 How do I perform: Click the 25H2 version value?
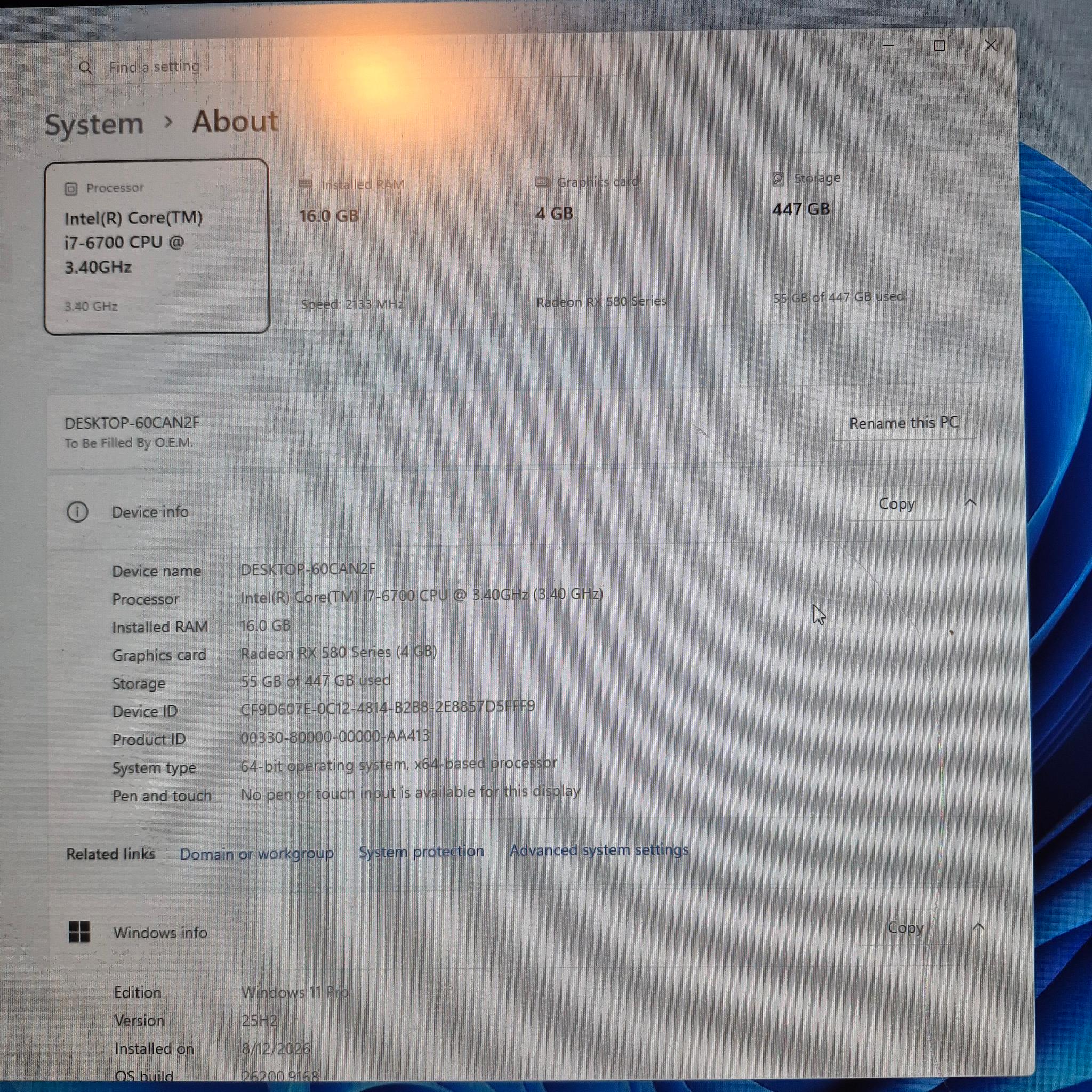click(x=260, y=1021)
